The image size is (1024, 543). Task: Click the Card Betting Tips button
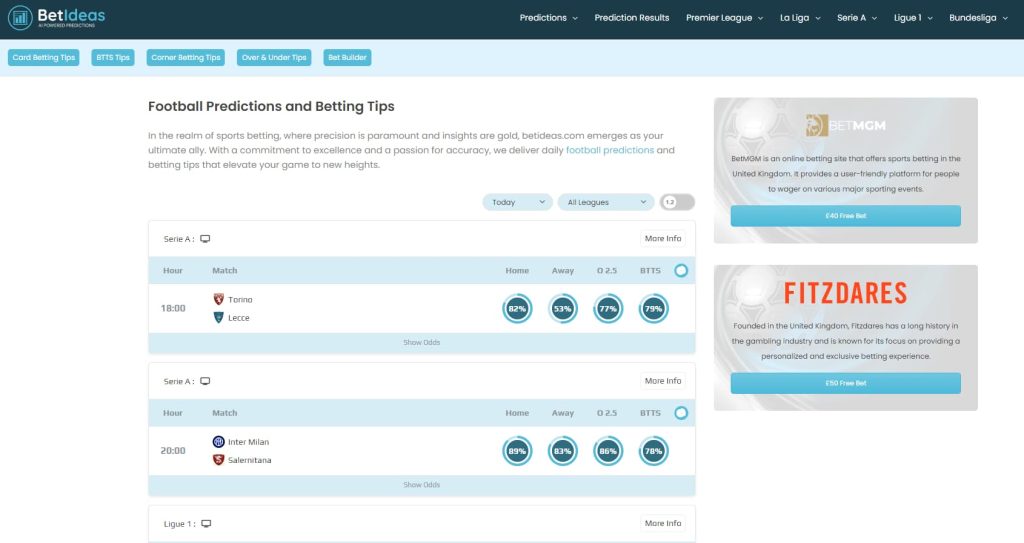tap(44, 58)
